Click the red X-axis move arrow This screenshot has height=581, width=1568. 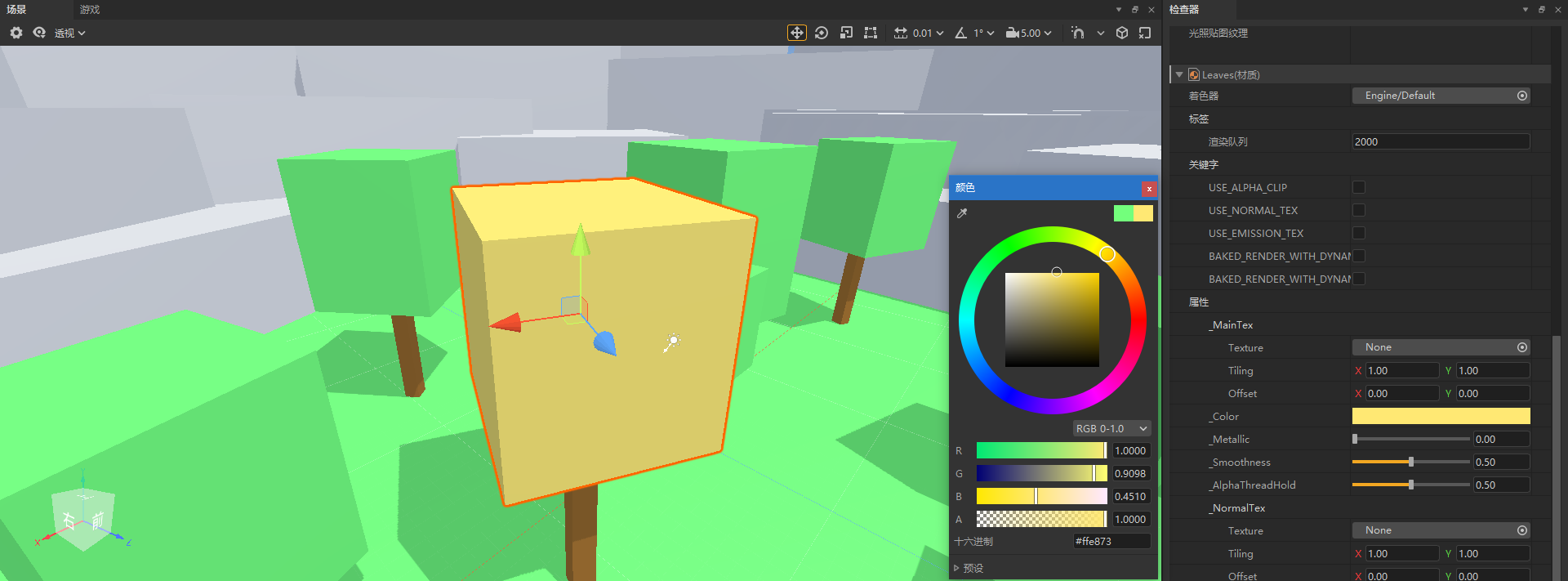tap(506, 323)
